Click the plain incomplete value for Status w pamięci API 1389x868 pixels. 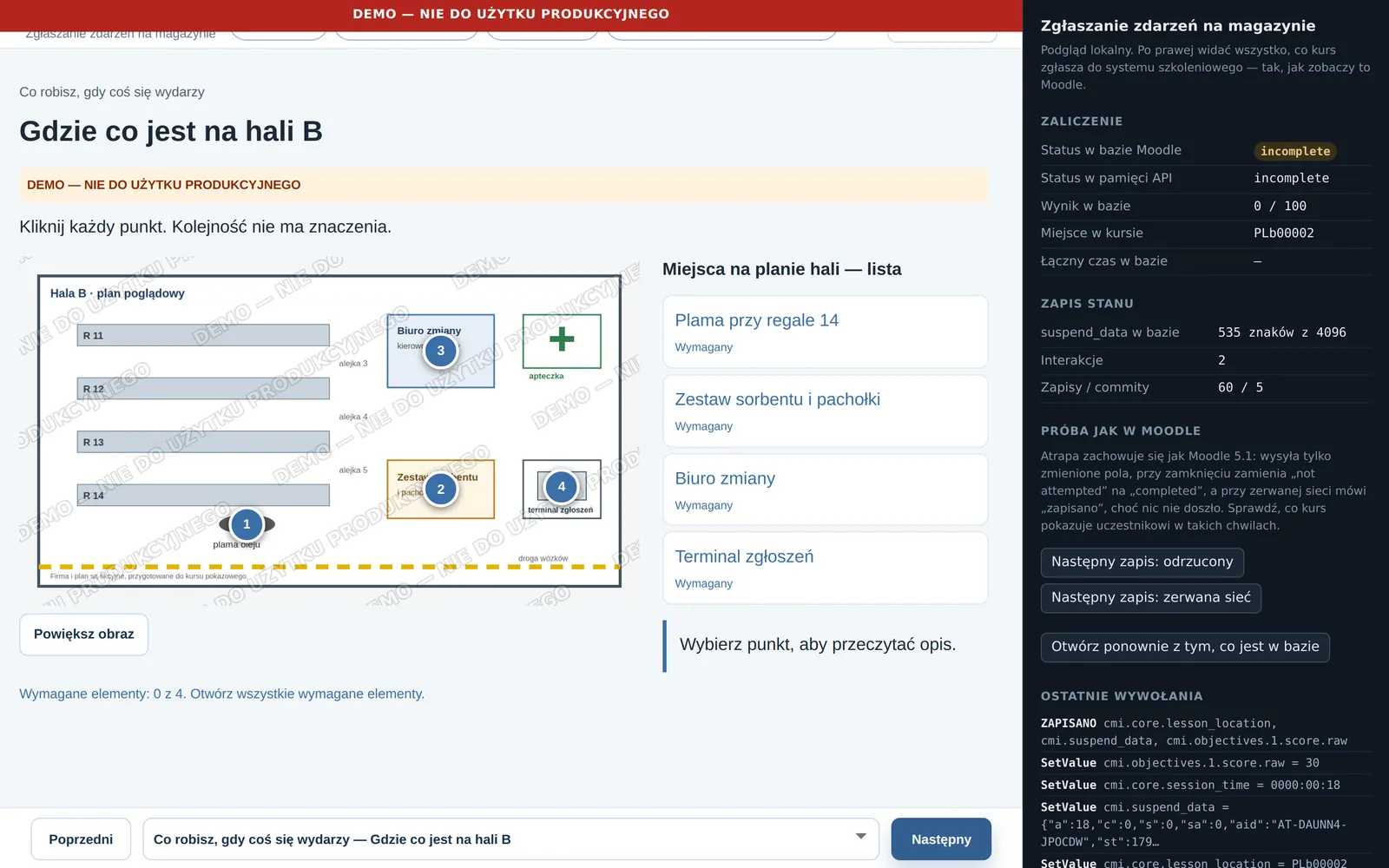point(1291,178)
